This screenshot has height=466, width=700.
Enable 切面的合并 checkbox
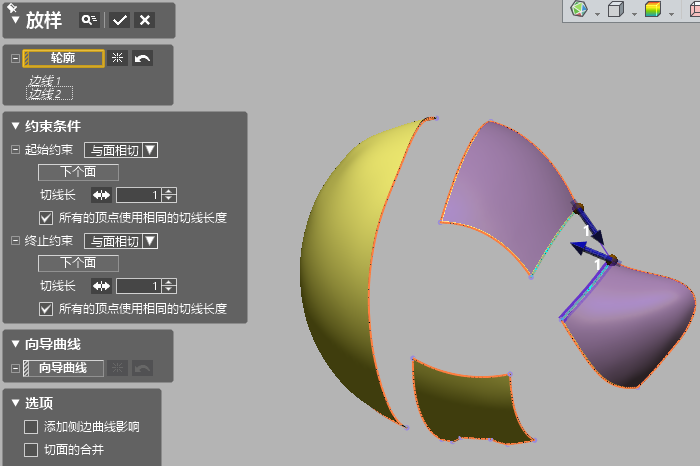point(31,449)
